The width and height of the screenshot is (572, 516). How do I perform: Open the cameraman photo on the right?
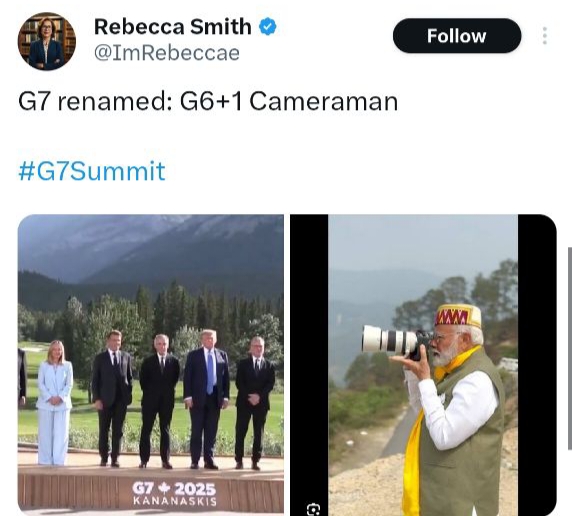pyautogui.click(x=423, y=365)
